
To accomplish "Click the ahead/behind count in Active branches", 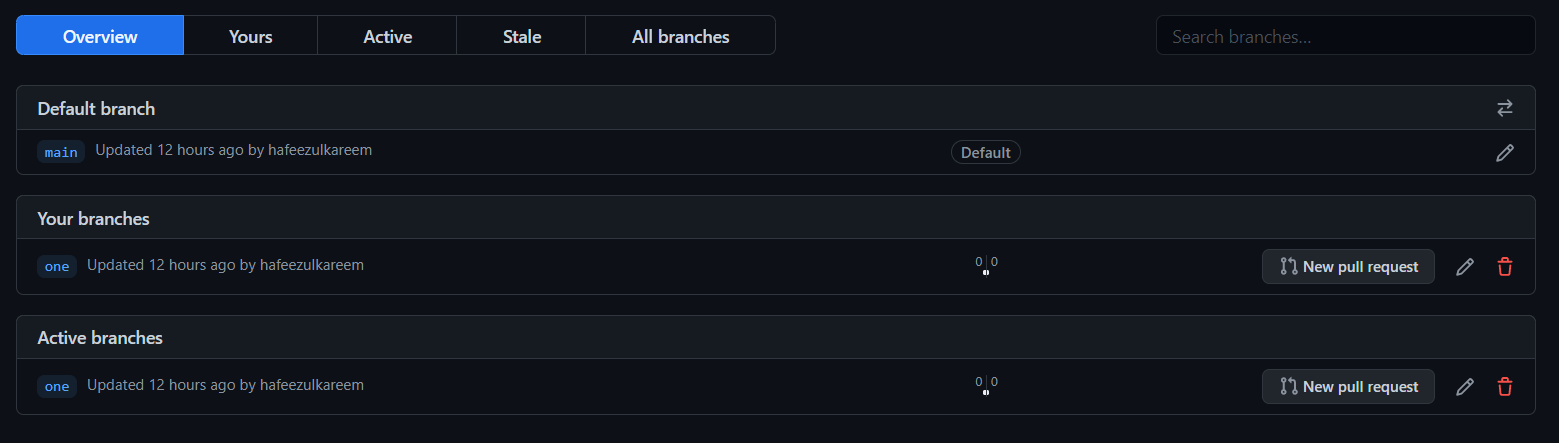I will [986, 385].
